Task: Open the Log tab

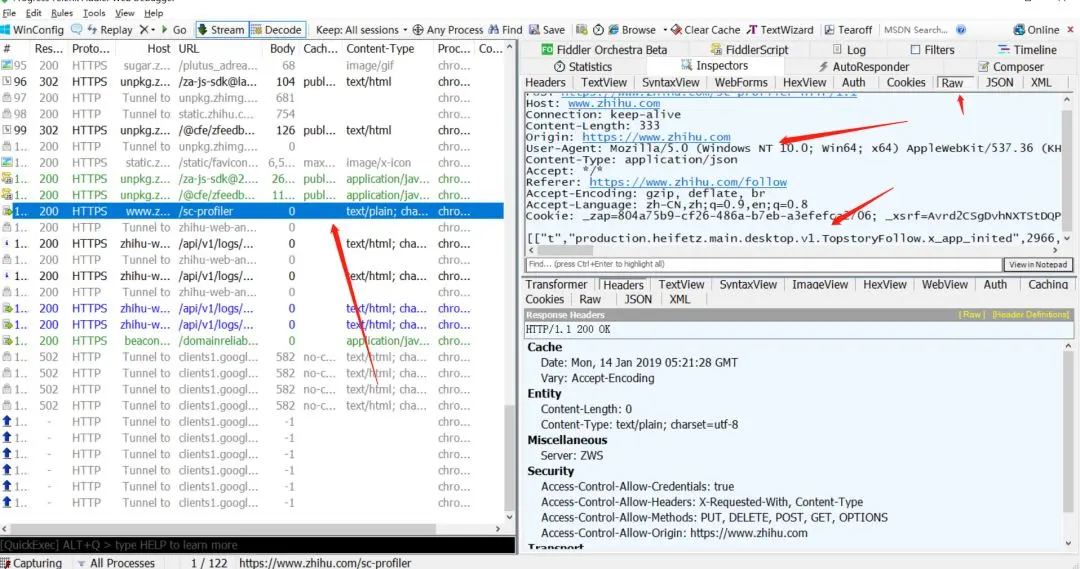Action: 849,50
